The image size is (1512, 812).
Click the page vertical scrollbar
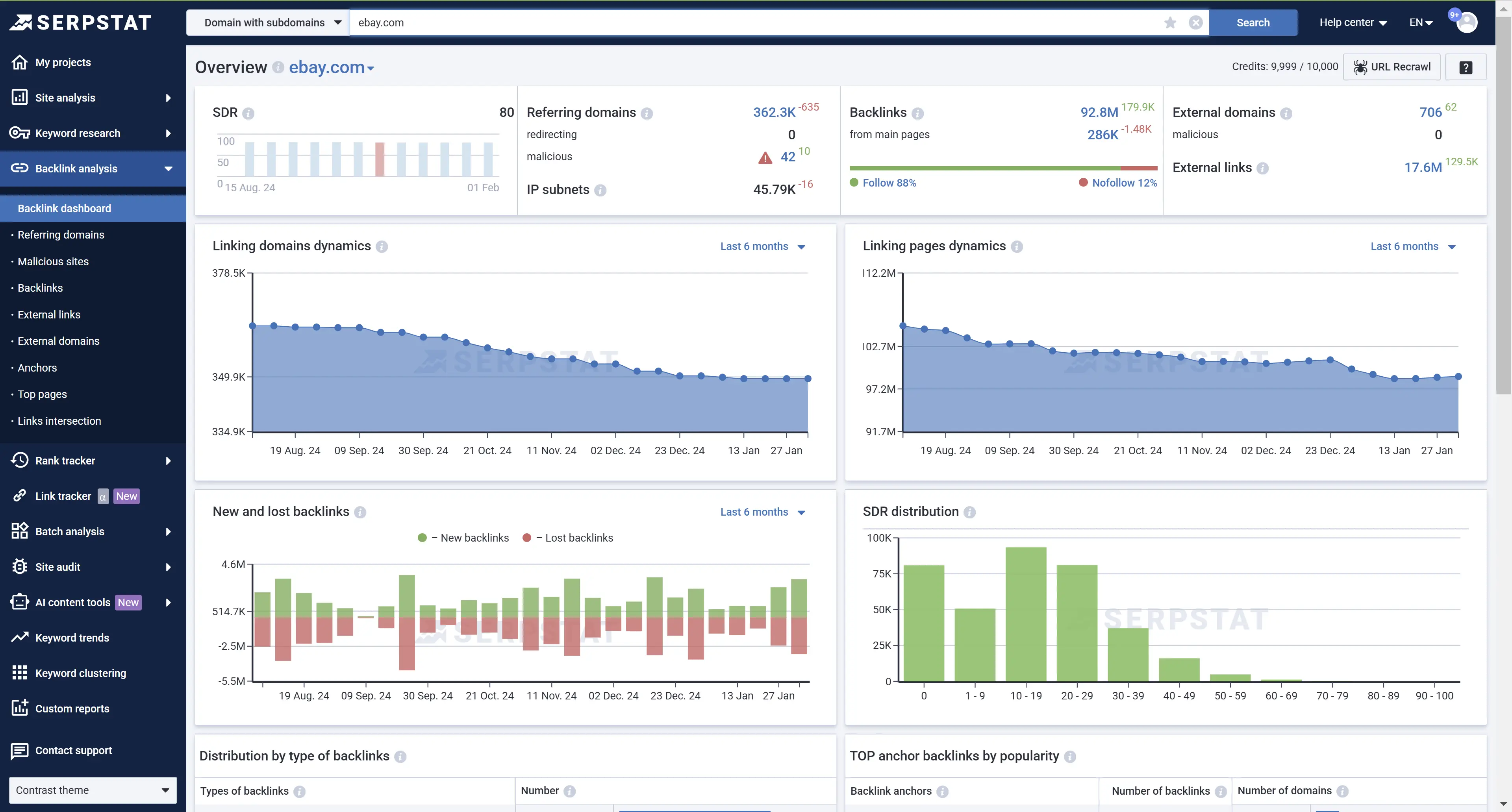(1503, 205)
